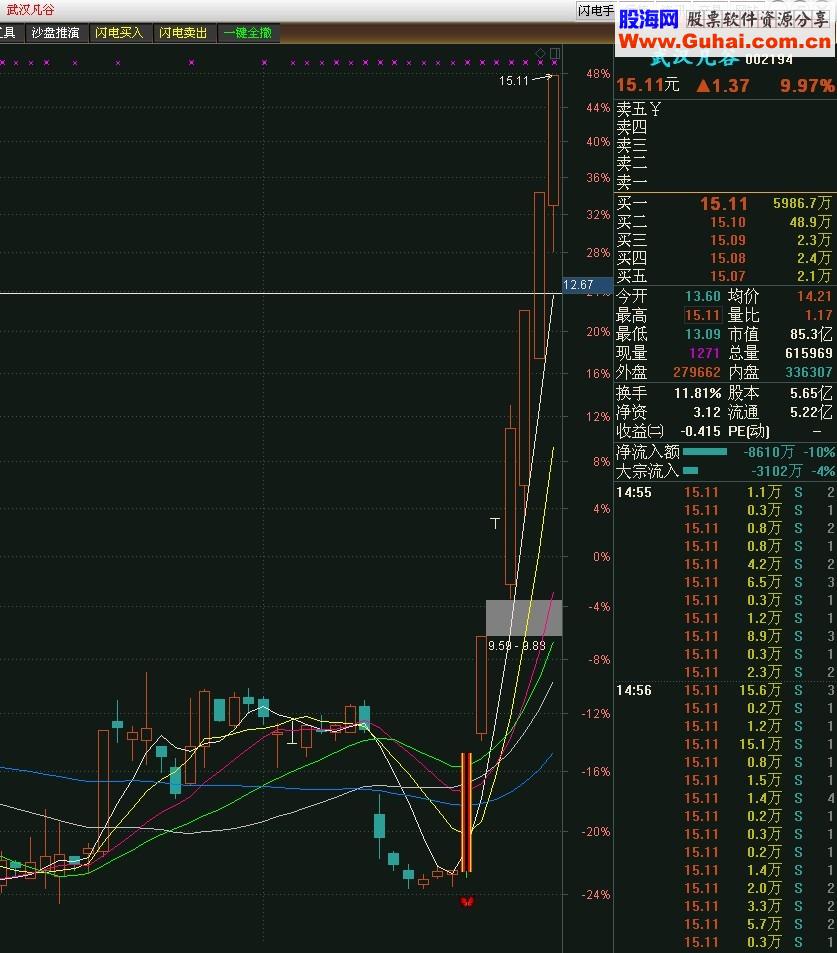Select the 6.5万 tick trade row

[725, 582]
